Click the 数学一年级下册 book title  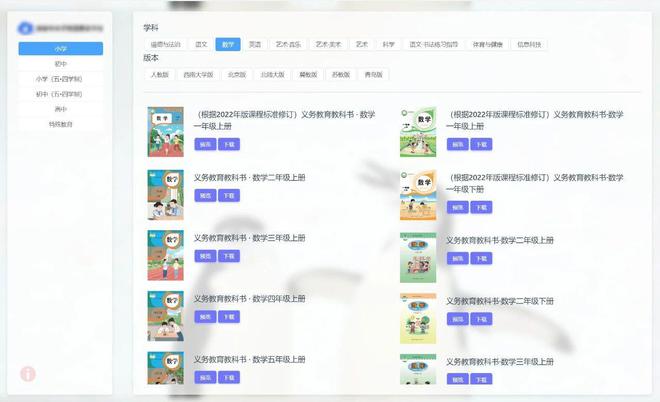(x=535, y=183)
